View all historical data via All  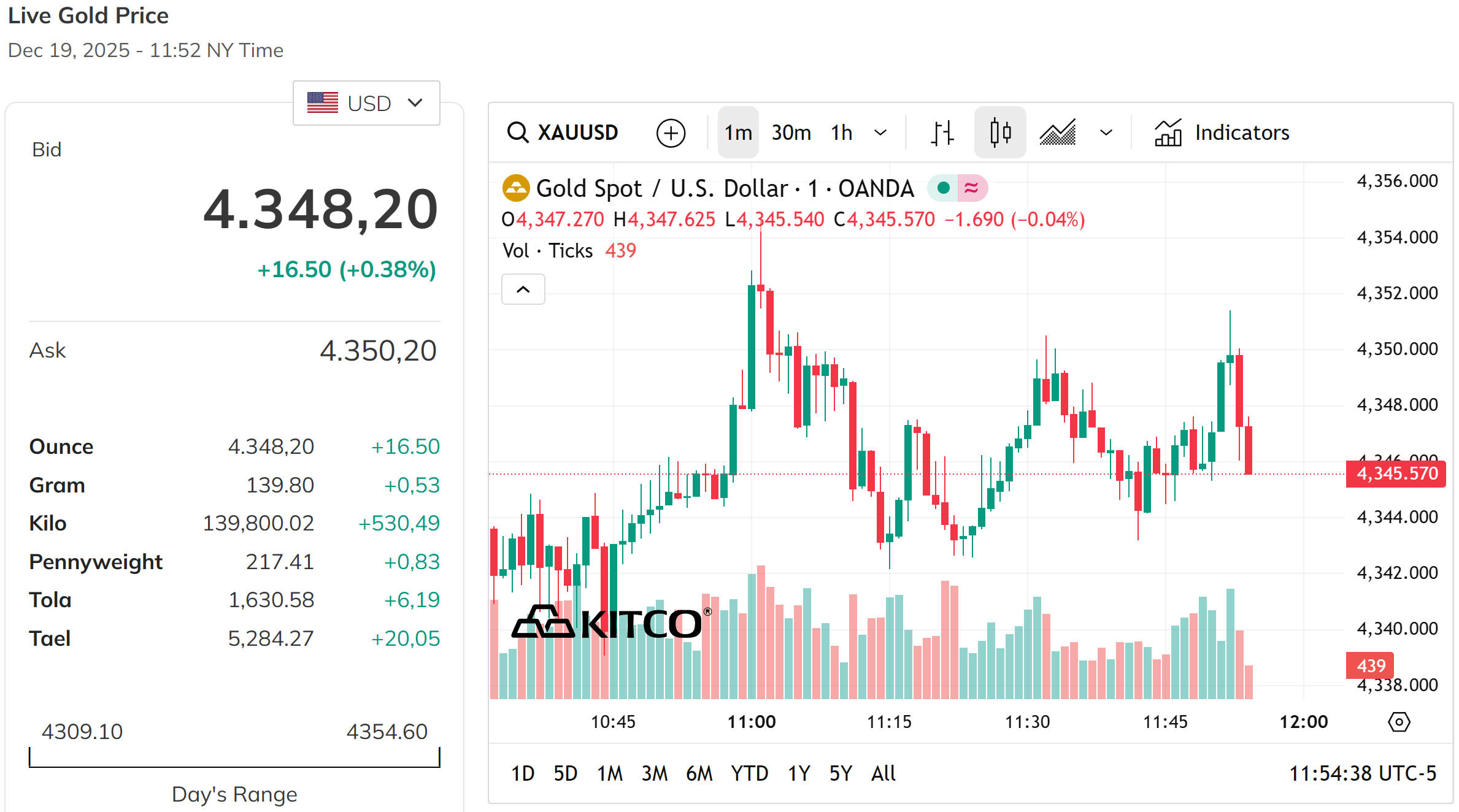point(882,773)
